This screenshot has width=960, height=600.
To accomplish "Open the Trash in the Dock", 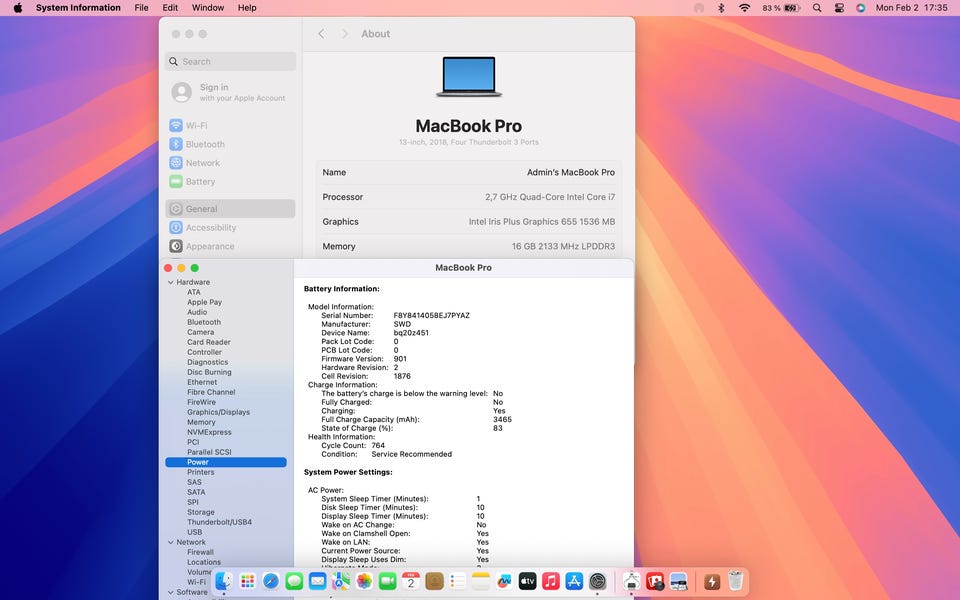I will 736,581.
